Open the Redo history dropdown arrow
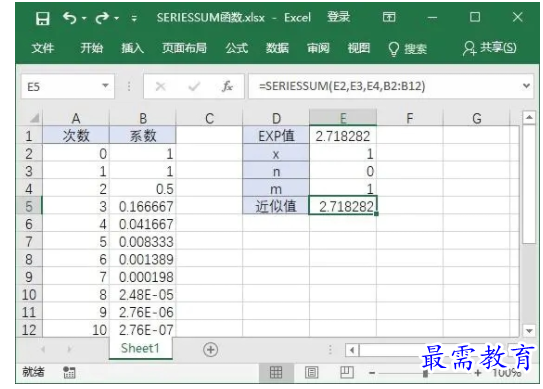 click(117, 18)
